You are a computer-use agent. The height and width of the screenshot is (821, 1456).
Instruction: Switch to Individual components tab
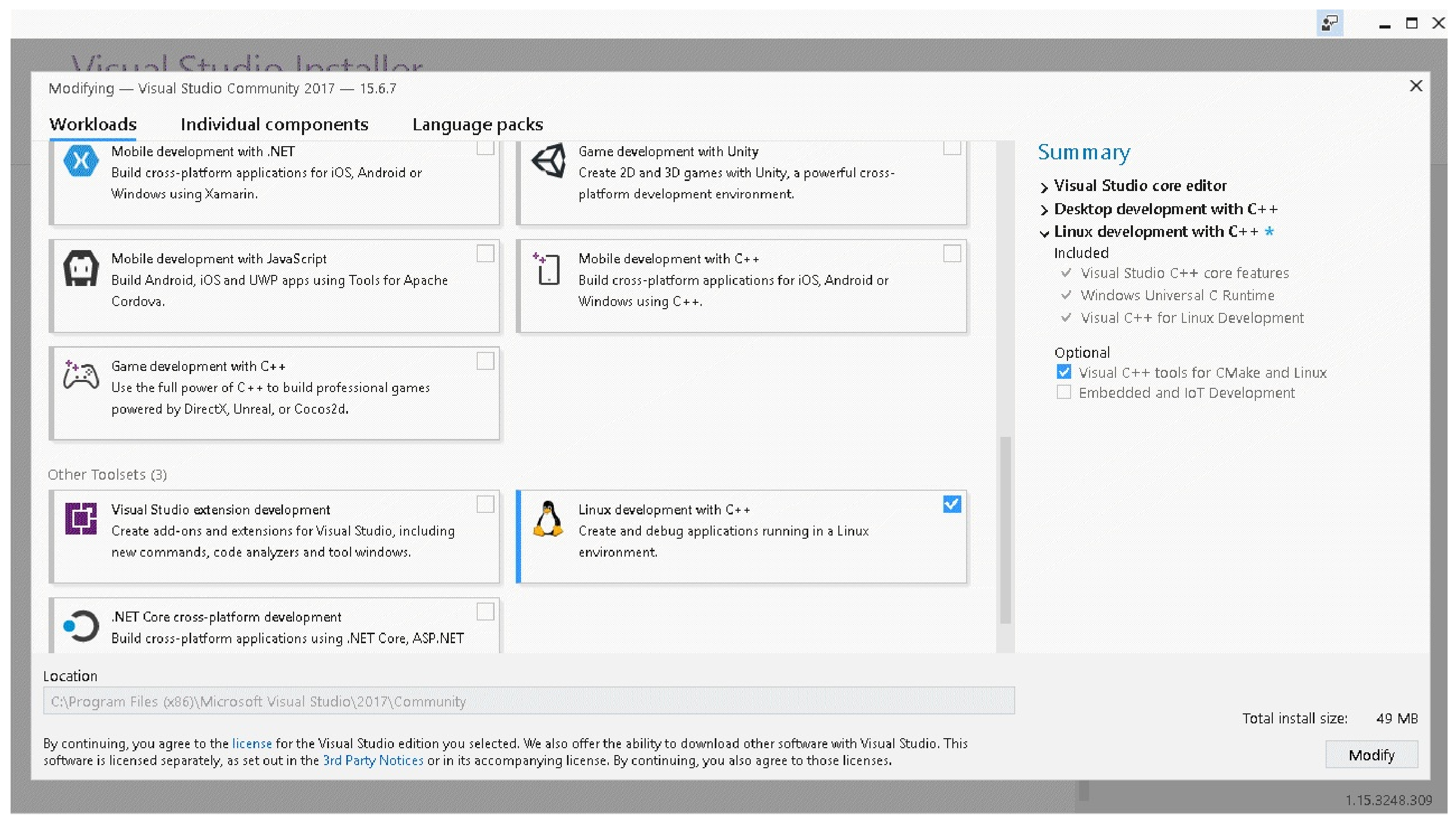[274, 125]
